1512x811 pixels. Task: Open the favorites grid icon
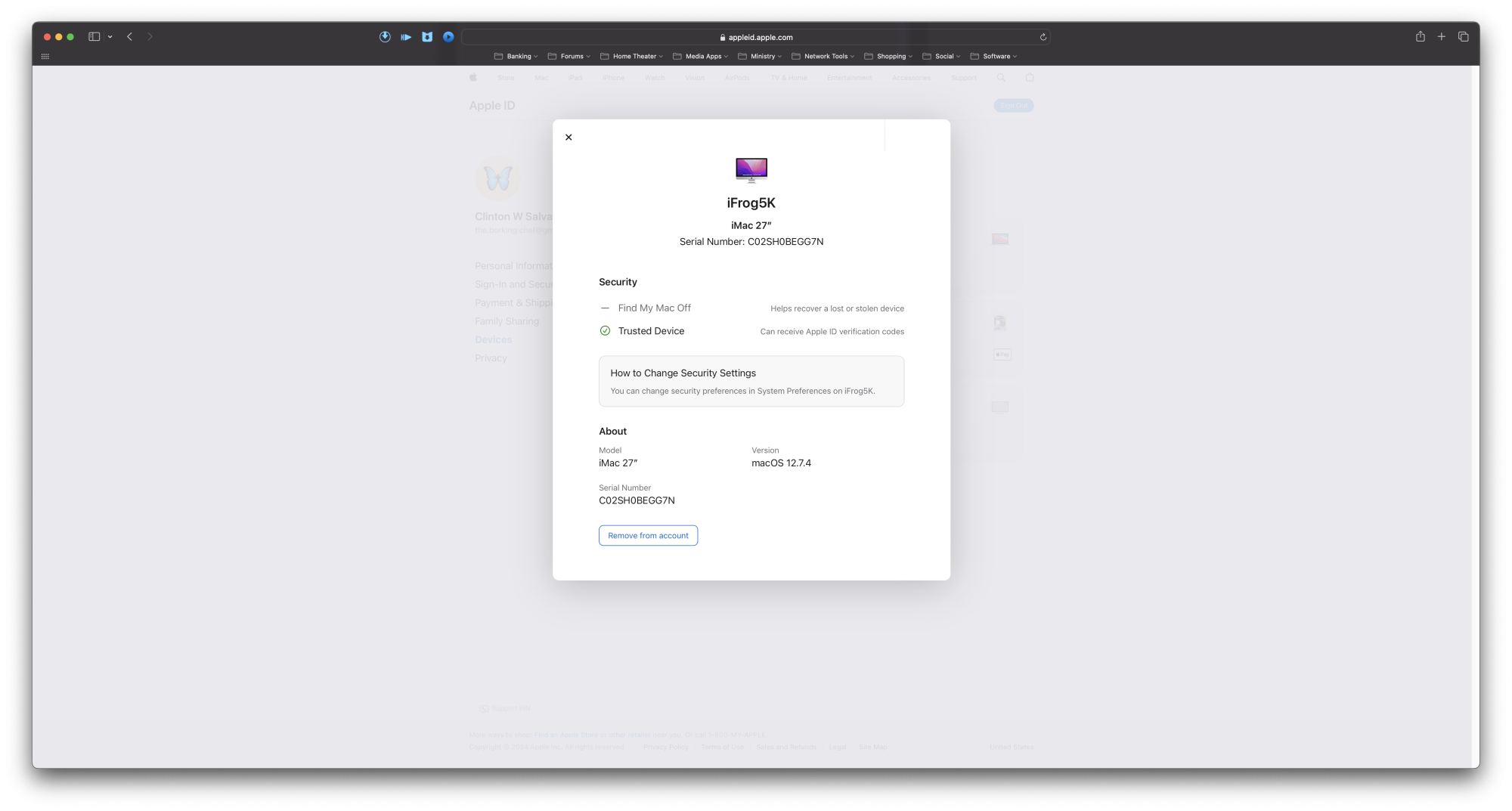[x=45, y=56]
